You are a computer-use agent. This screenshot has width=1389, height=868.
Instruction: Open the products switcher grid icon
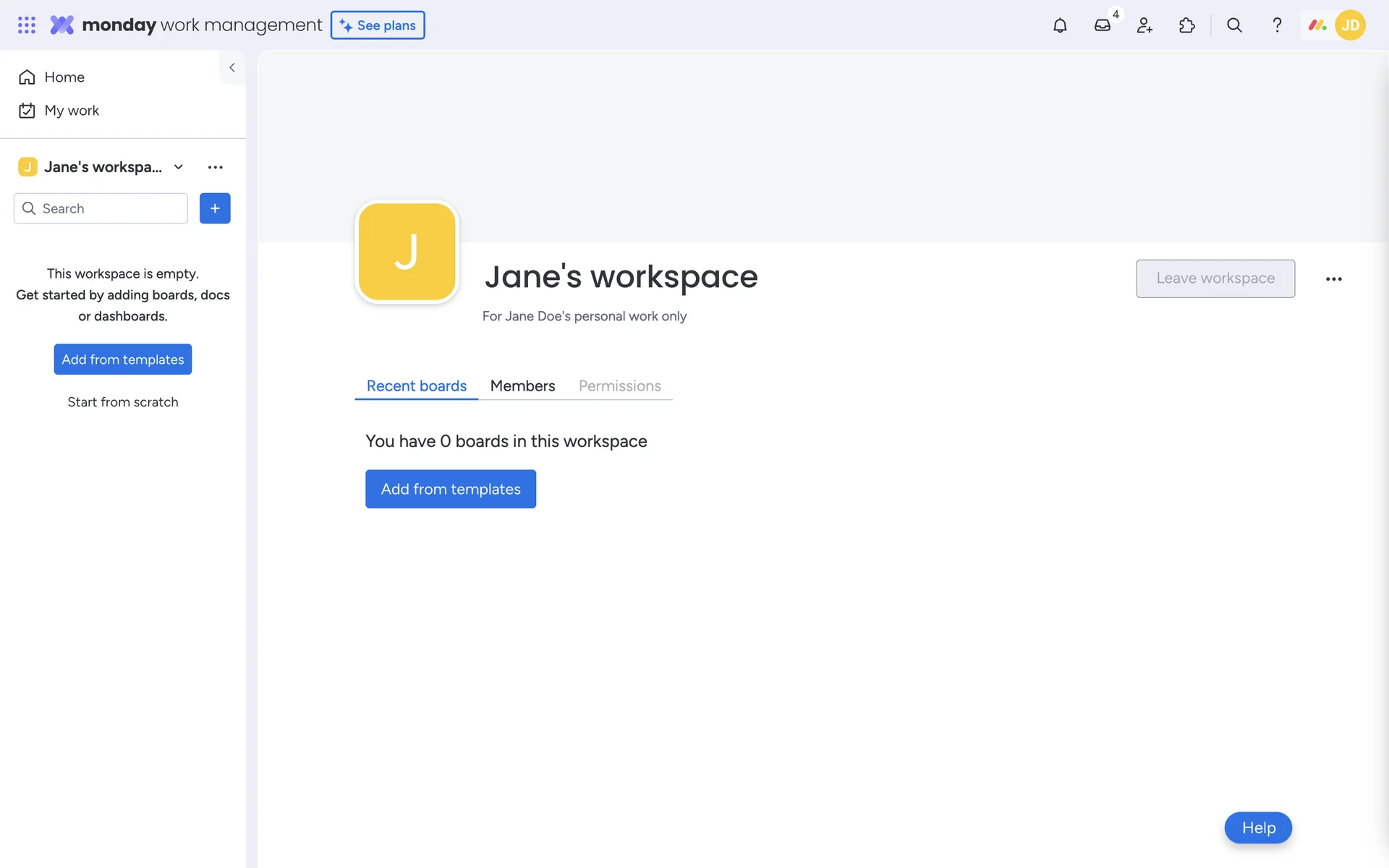(x=27, y=25)
